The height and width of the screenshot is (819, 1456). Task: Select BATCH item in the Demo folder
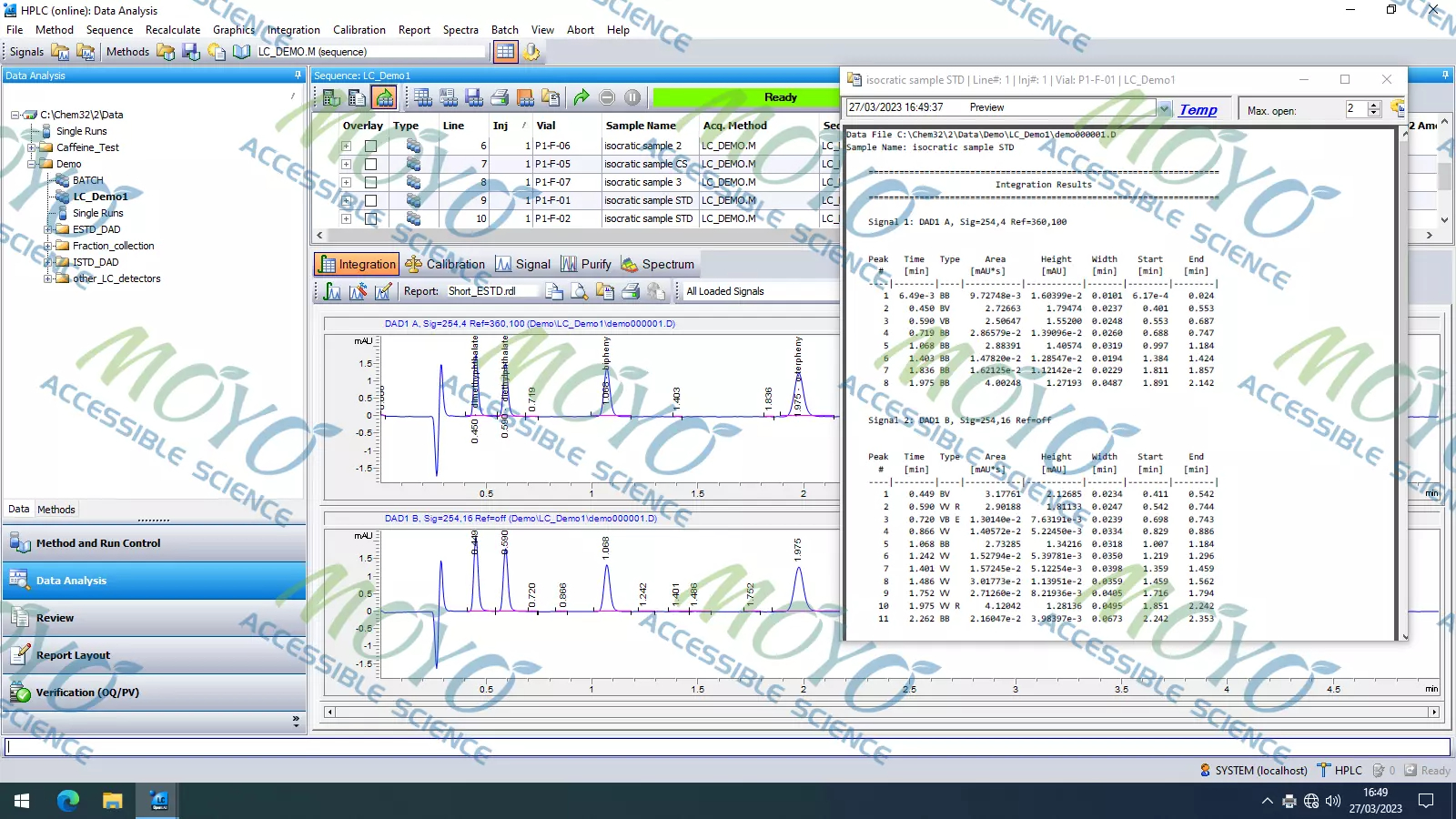pyautogui.click(x=87, y=180)
